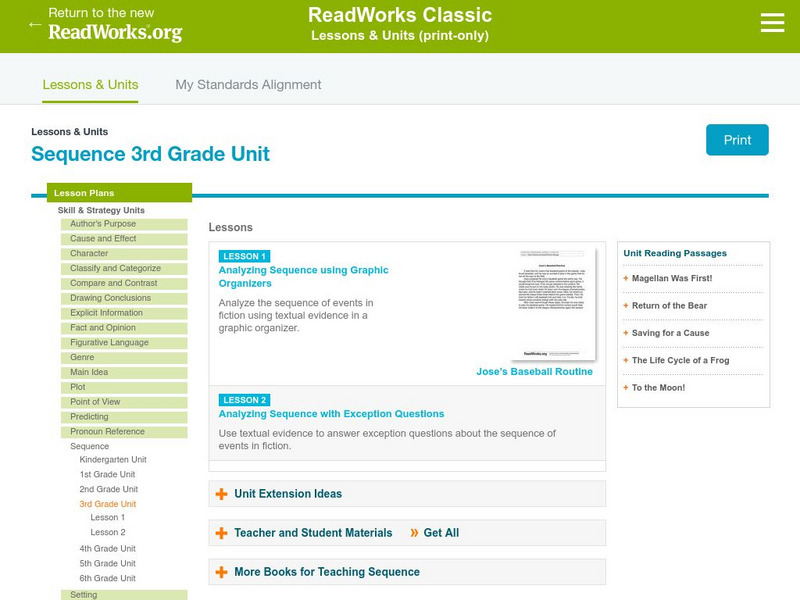Click Return to the new text
This screenshot has height=600, width=800.
[101, 13]
